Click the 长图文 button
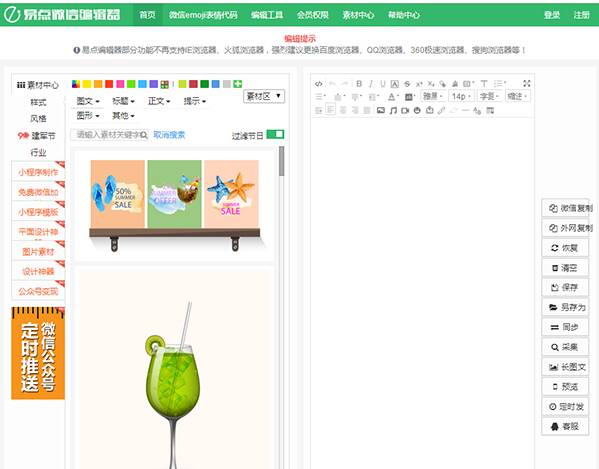Image resolution: width=599 pixels, height=469 pixels. point(565,367)
